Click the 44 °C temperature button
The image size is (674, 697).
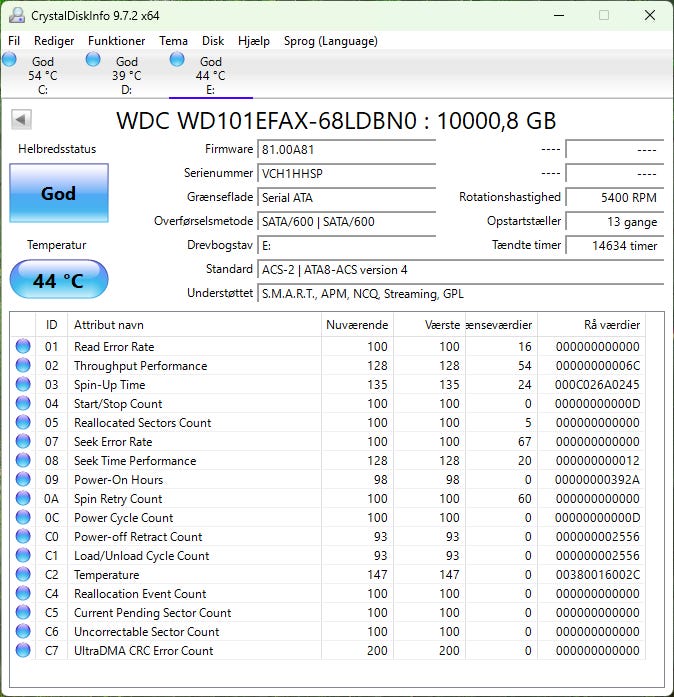(58, 281)
